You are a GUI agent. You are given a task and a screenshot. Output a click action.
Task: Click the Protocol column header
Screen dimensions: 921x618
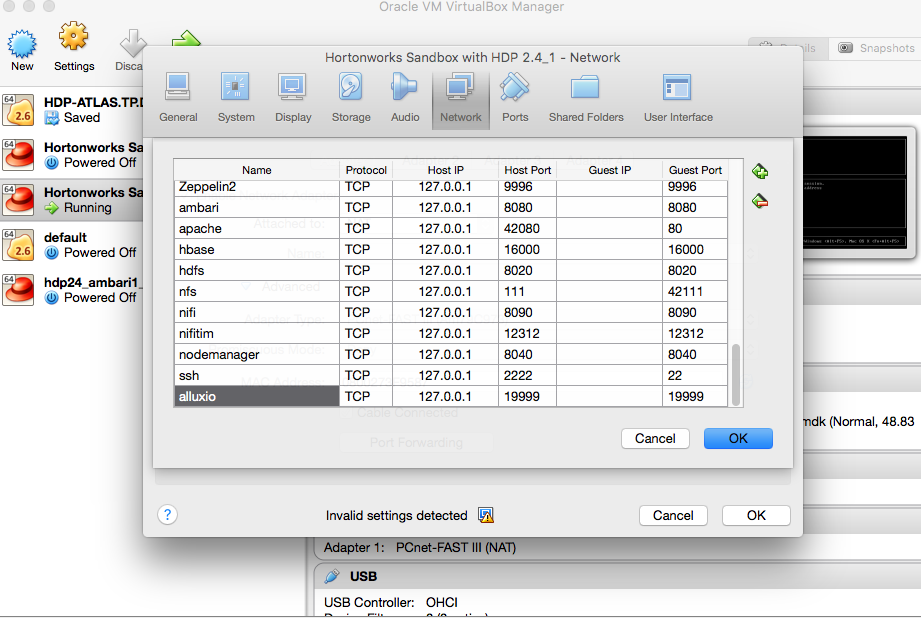coord(366,170)
